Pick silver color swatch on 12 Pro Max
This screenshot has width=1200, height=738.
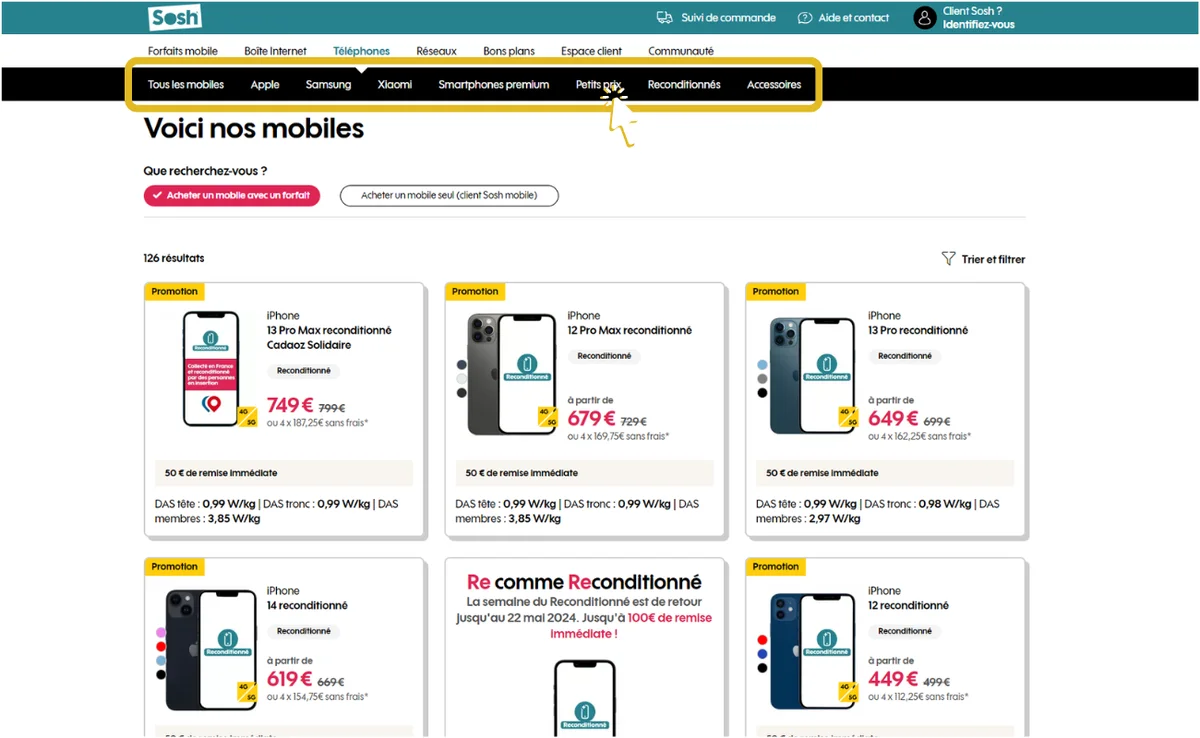point(461,379)
